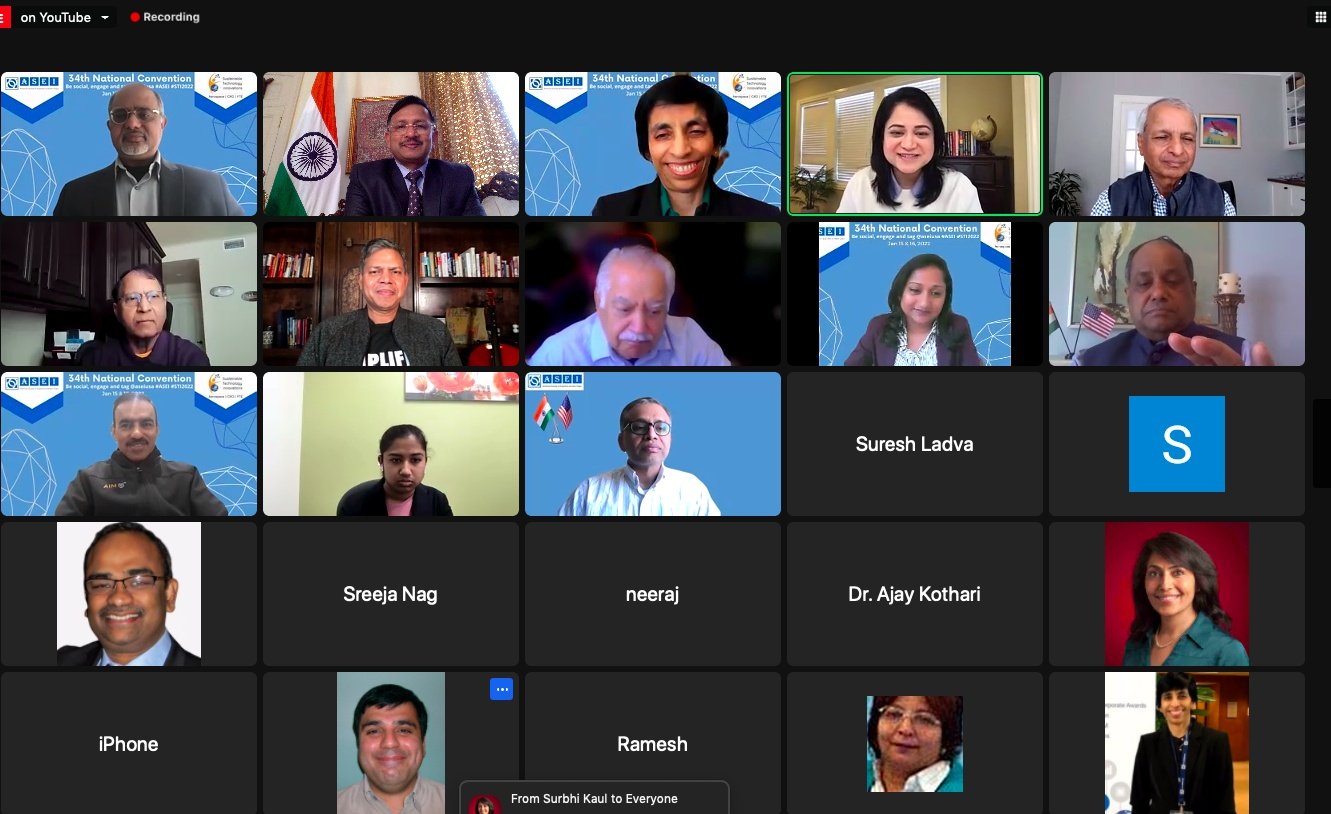The width and height of the screenshot is (1331, 814).
Task: Select the Sreeja Nag participant tile
Action: (391, 594)
